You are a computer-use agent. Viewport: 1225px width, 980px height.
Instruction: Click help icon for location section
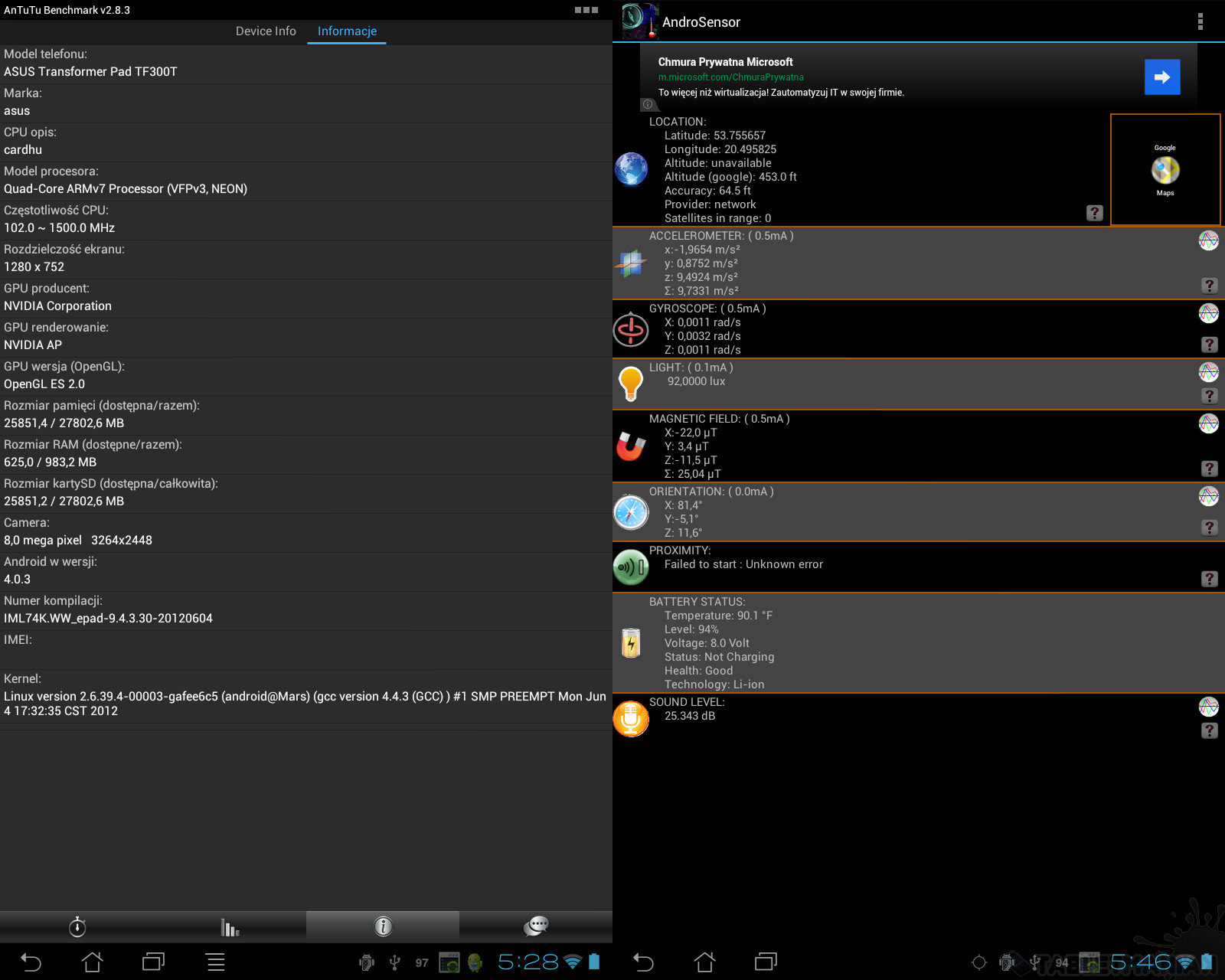[1095, 213]
